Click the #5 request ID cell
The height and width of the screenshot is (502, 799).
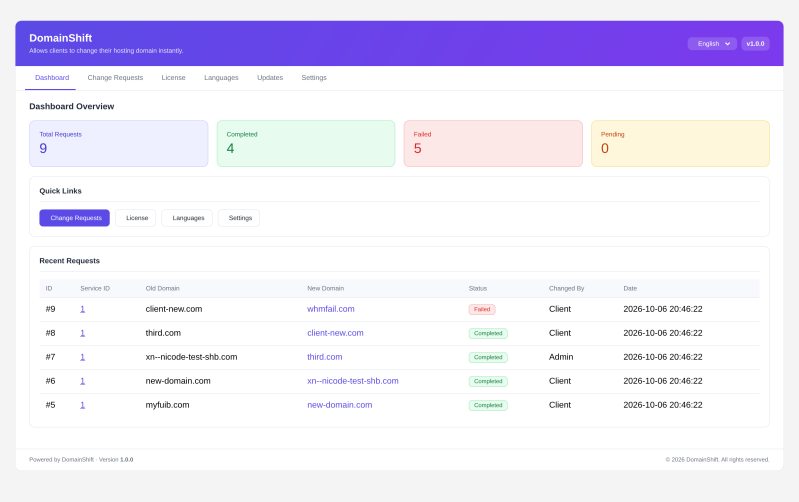click(x=50, y=405)
